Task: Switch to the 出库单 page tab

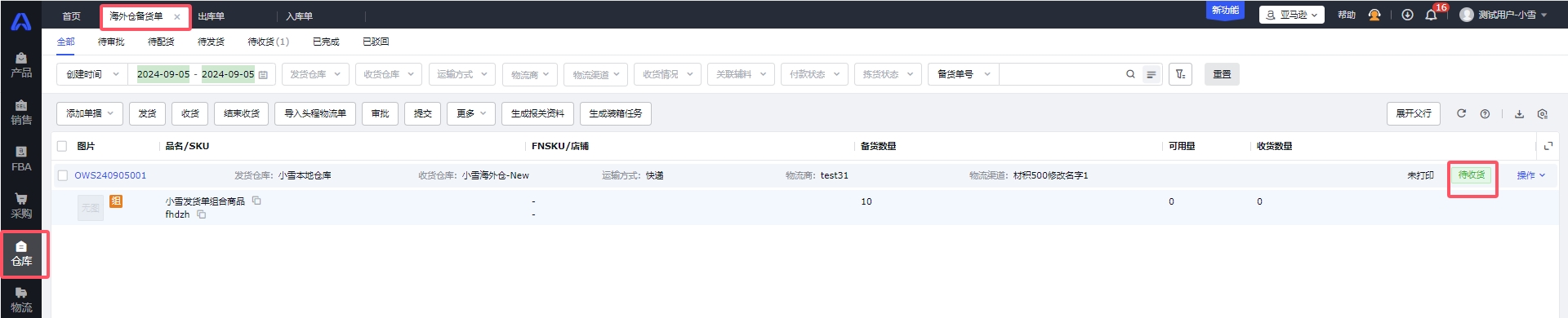Action: [212, 16]
